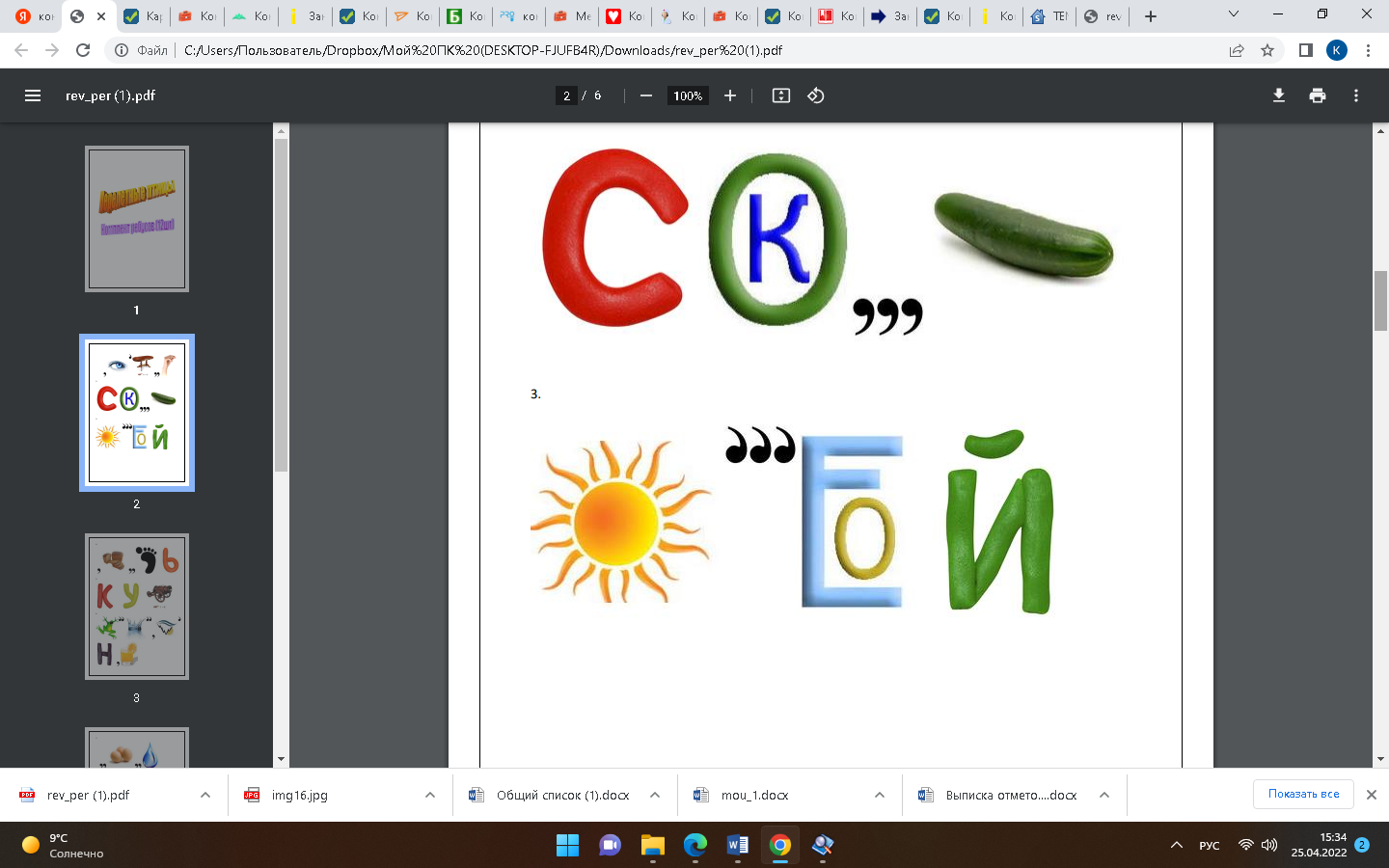Click the fit to page icon
The width and height of the screenshot is (1389, 868).
coord(781,95)
